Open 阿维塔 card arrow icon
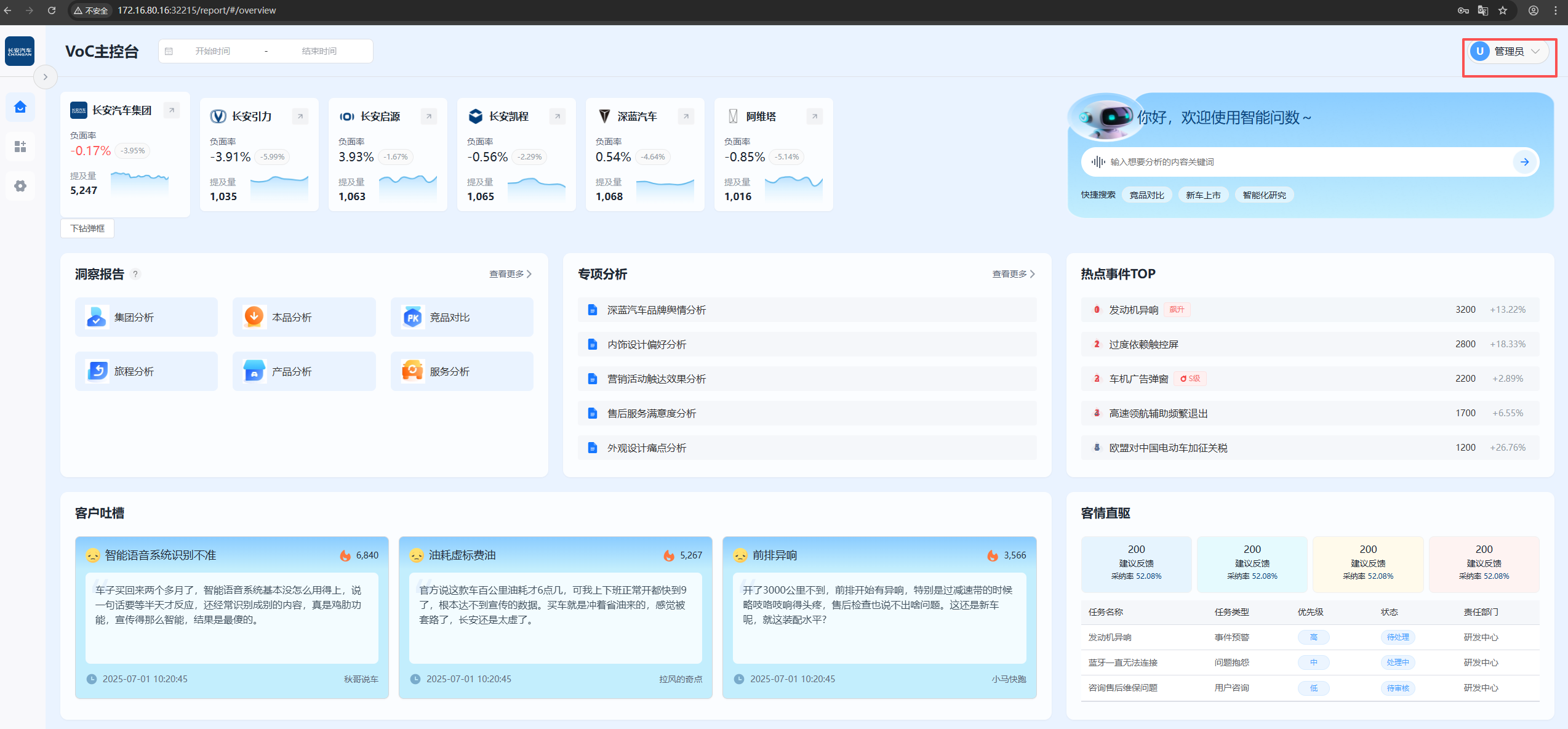The height and width of the screenshot is (729, 1568). (x=815, y=116)
